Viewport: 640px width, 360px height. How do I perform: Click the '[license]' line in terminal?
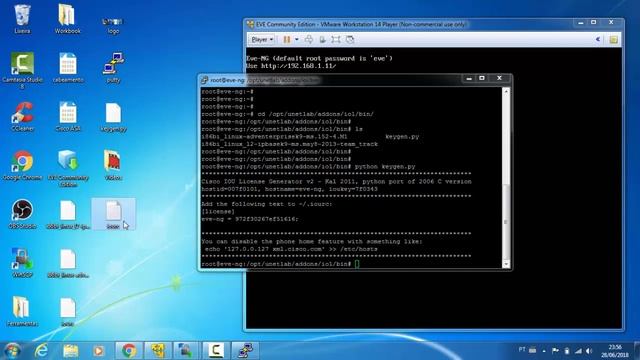pos(218,211)
